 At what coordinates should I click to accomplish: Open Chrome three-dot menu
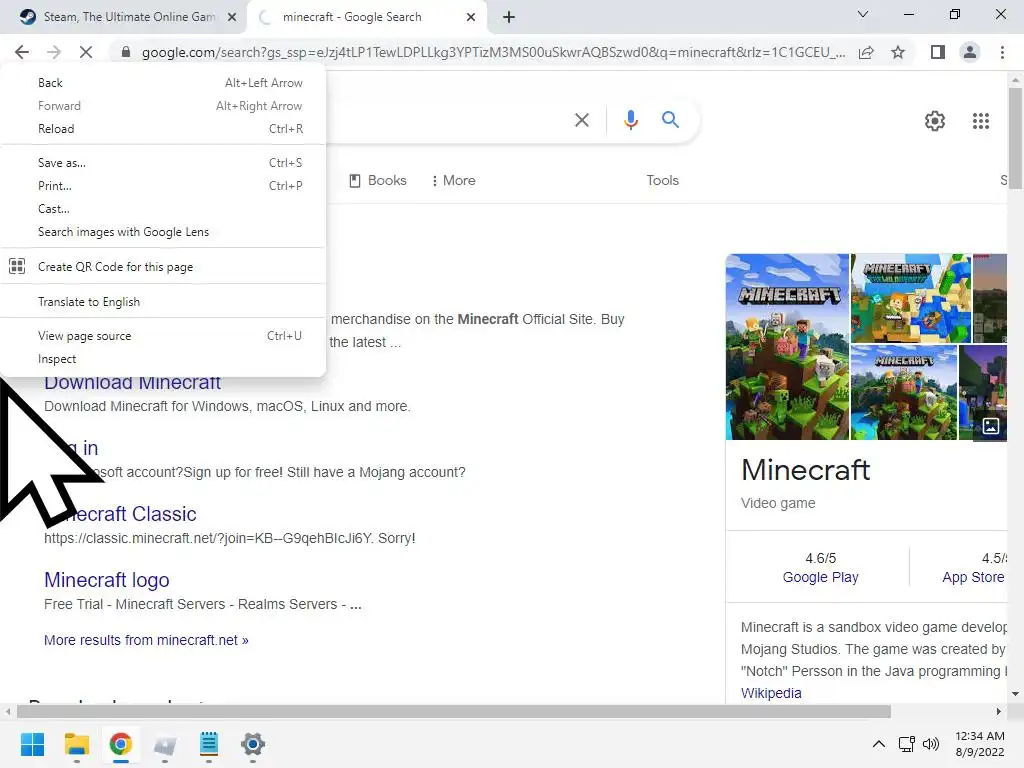pos(1002,52)
